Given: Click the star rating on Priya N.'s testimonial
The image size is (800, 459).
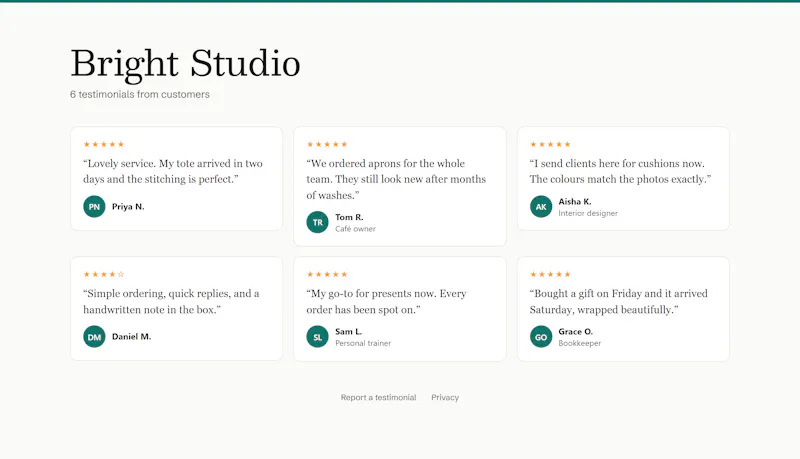Looking at the screenshot, I should coord(104,144).
